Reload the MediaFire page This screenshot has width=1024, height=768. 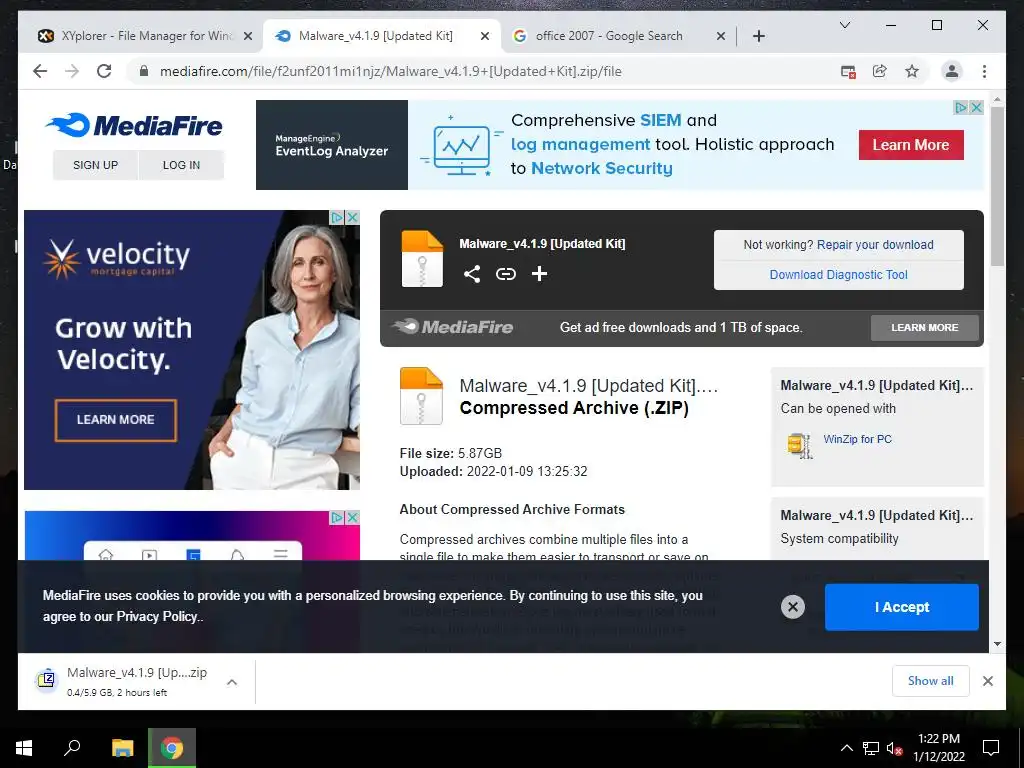click(x=104, y=71)
